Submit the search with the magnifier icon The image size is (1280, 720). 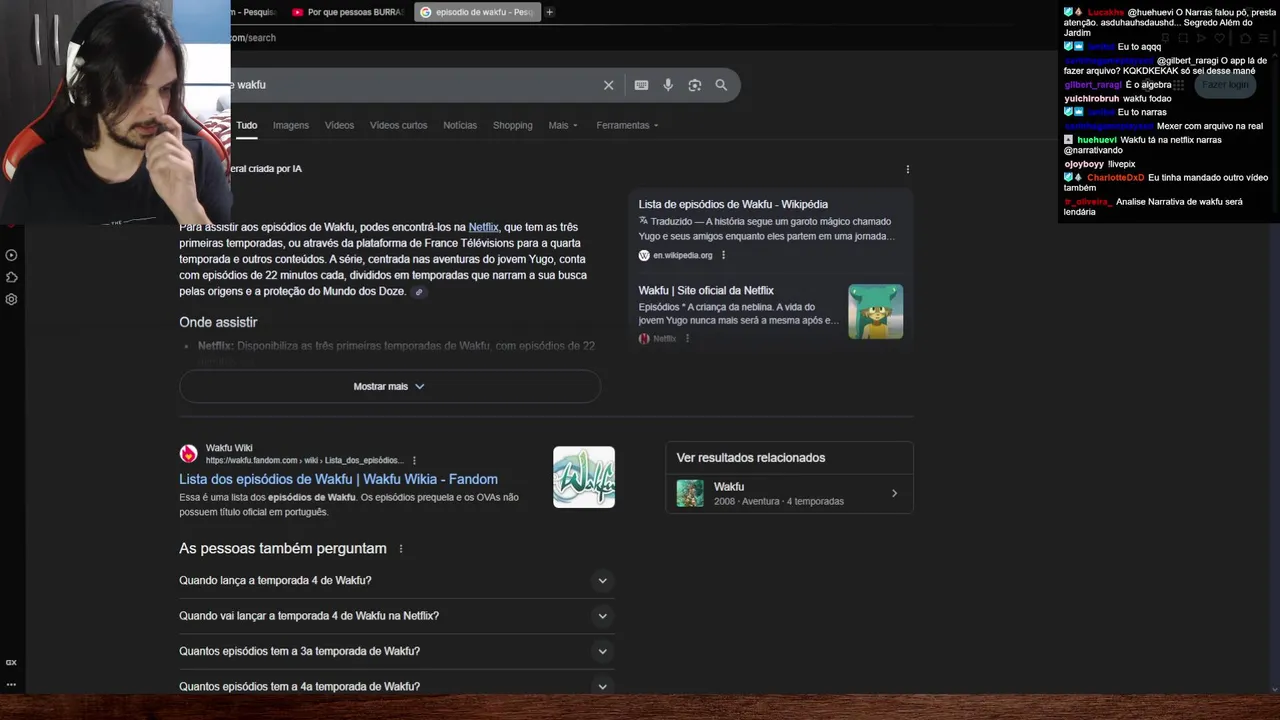(721, 85)
